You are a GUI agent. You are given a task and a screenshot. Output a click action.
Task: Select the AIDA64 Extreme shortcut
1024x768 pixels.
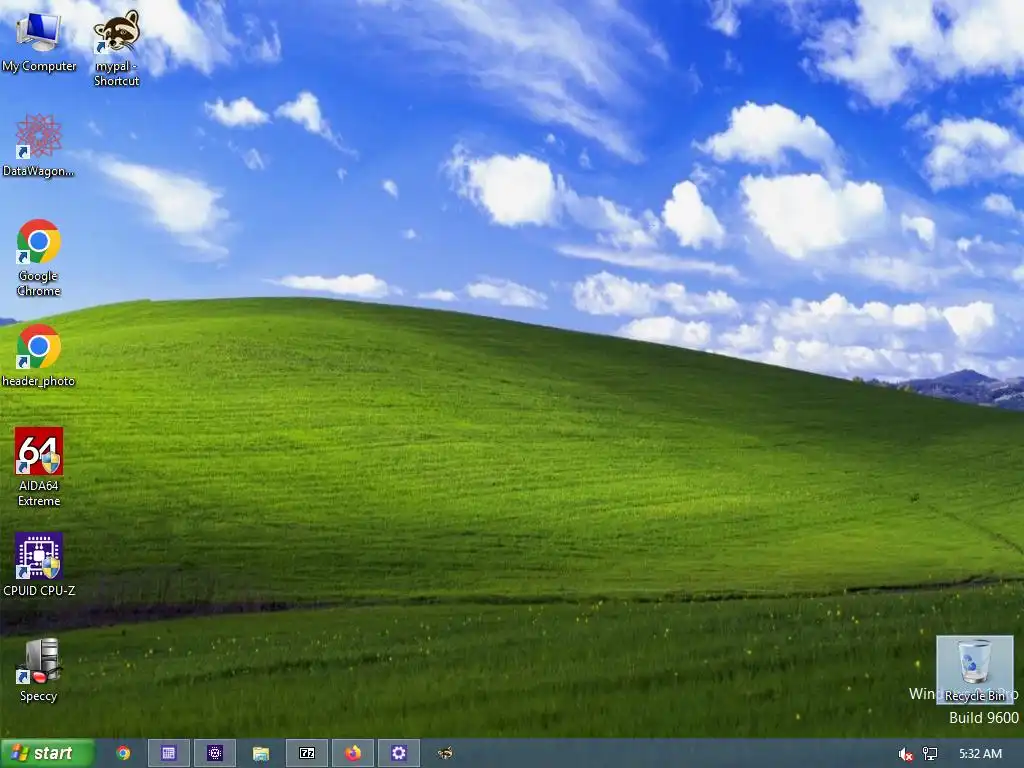tap(39, 467)
